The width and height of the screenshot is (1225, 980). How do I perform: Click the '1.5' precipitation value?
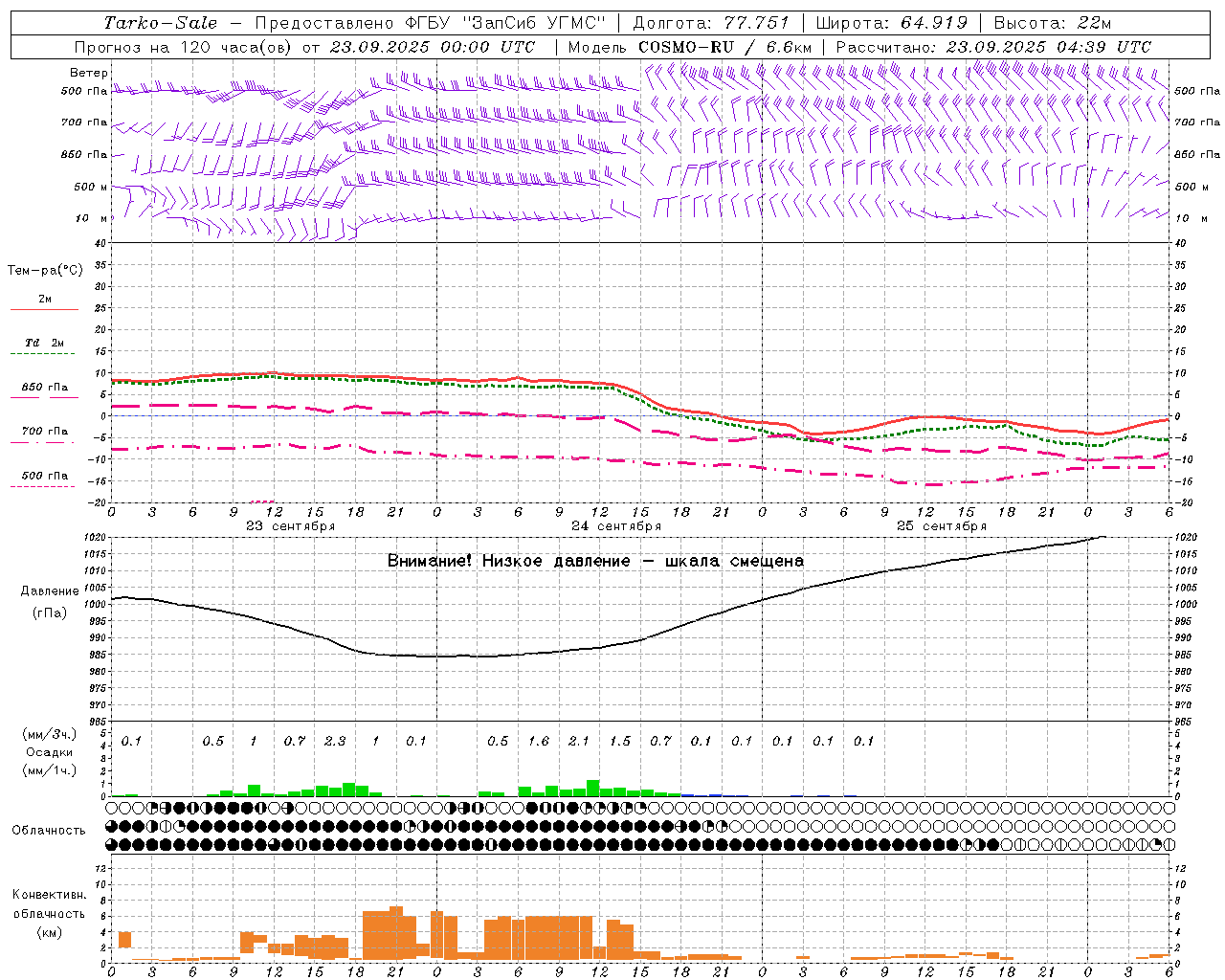pos(620,741)
